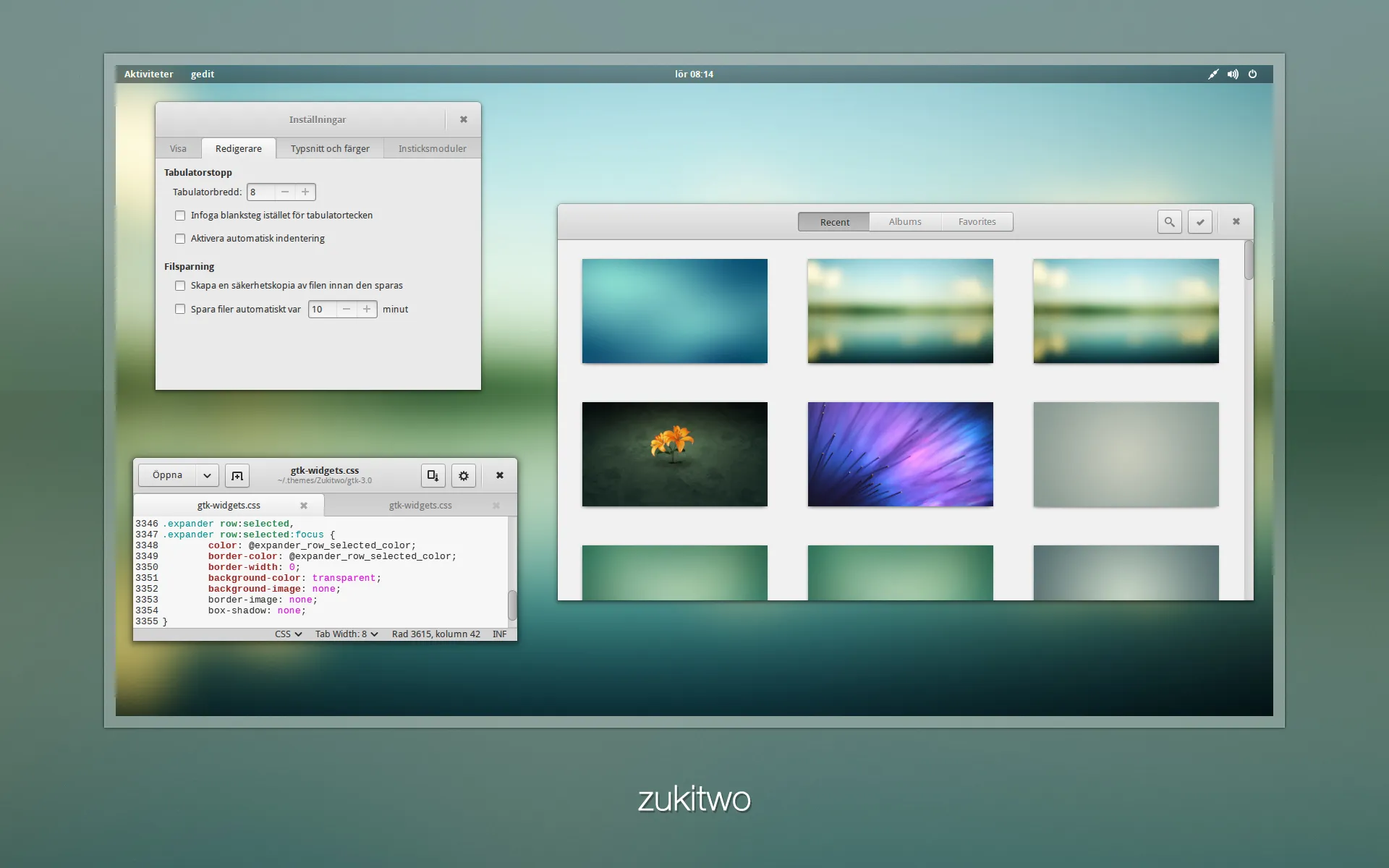Open the Tab Width dropdown in status bar

347,634
